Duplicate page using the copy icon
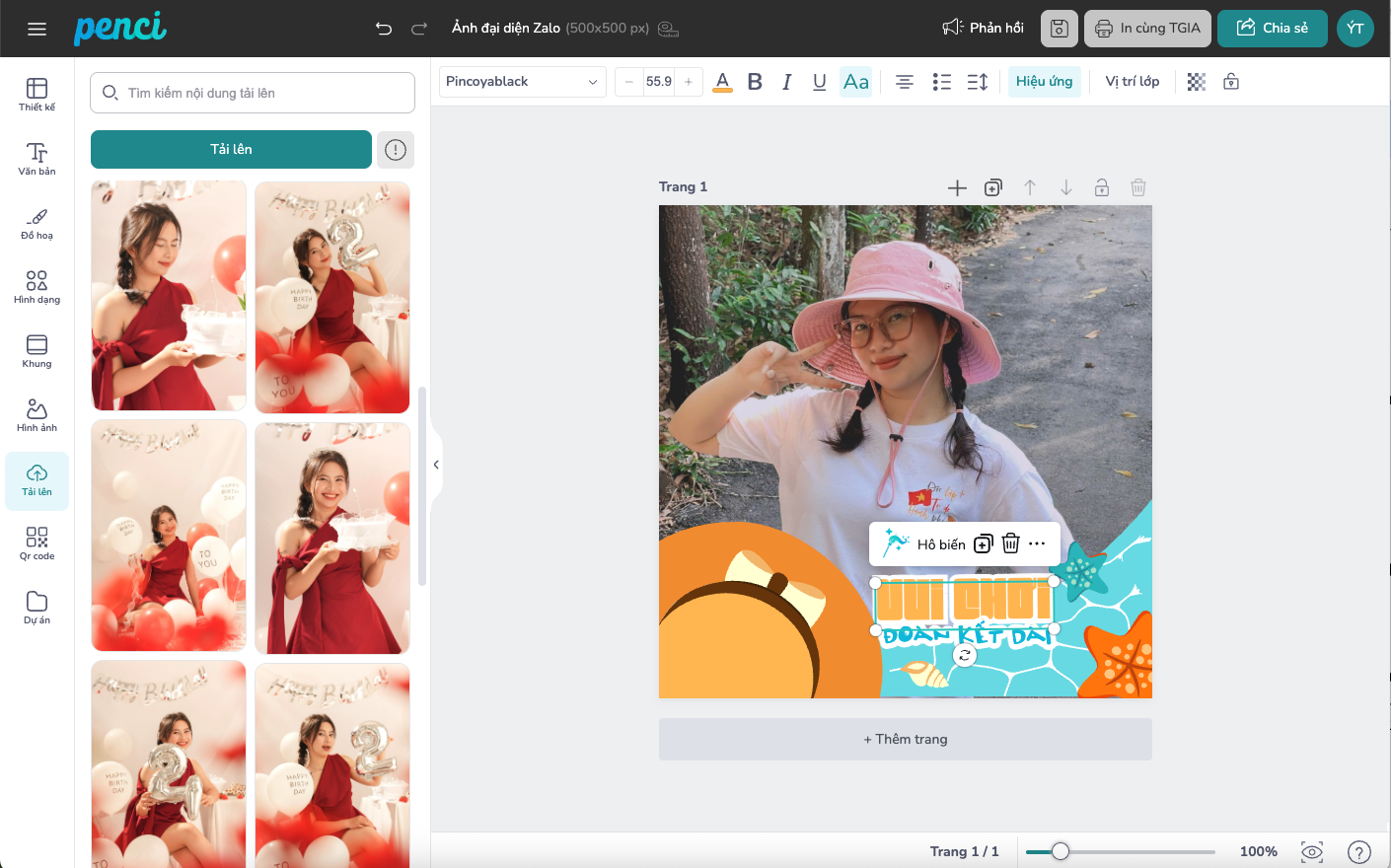This screenshot has height=868, width=1391. (x=993, y=187)
